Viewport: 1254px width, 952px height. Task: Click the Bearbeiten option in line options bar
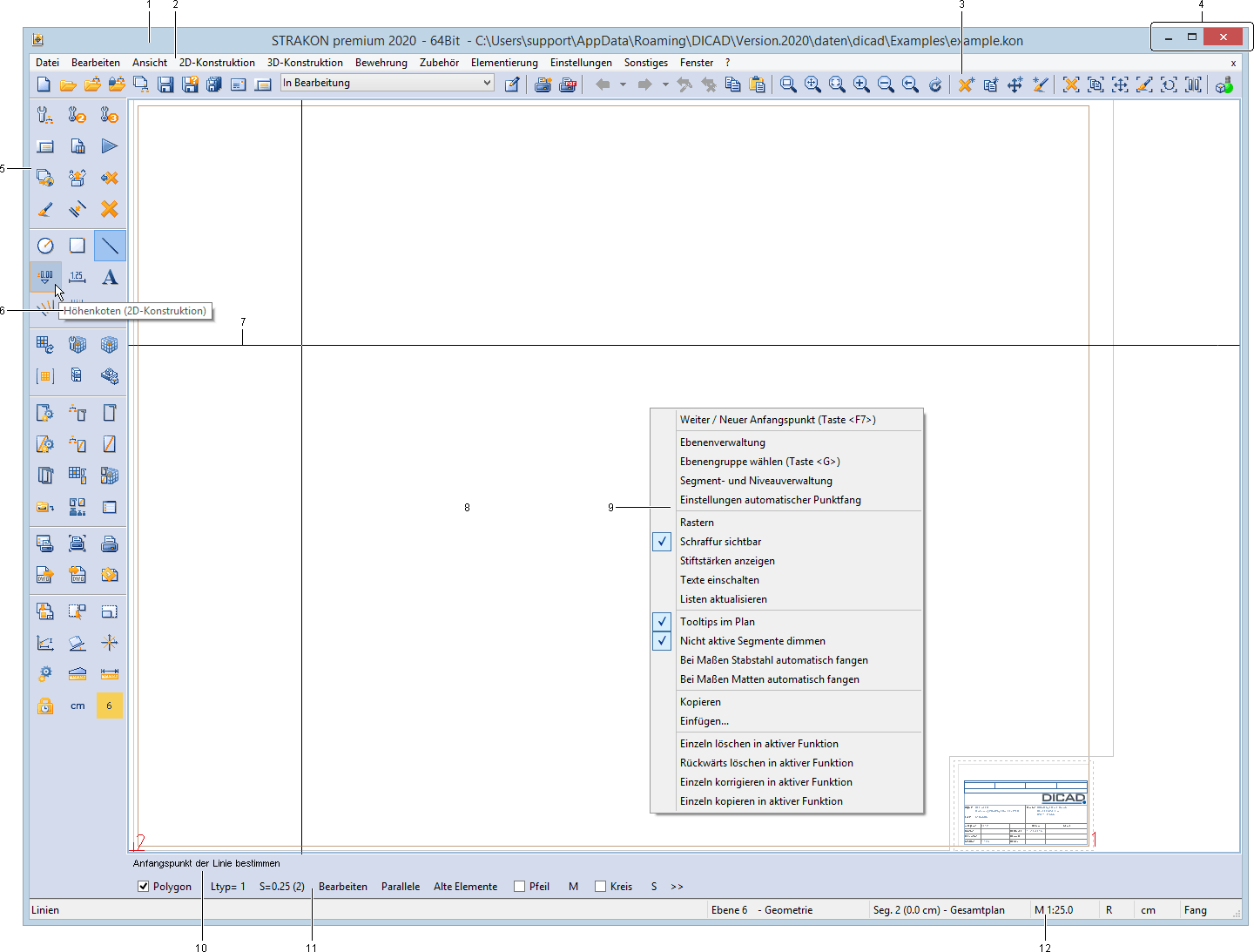(343, 887)
